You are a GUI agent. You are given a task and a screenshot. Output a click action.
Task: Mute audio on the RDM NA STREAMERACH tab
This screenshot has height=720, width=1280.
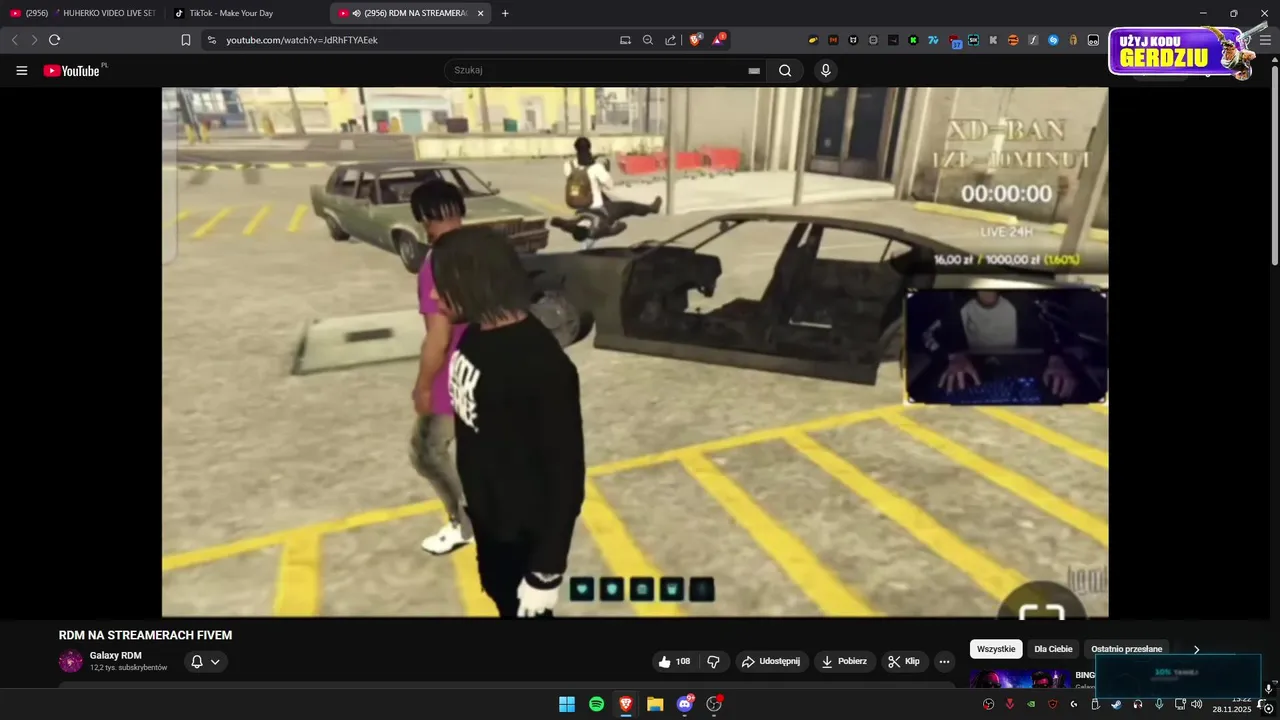(357, 13)
